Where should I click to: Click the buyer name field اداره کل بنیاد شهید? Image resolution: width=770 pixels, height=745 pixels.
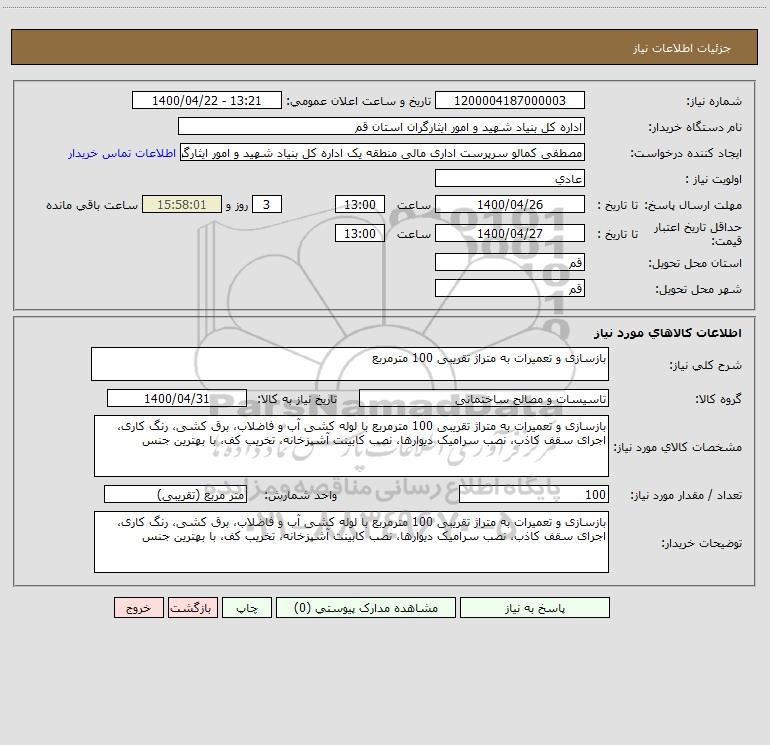point(381,126)
